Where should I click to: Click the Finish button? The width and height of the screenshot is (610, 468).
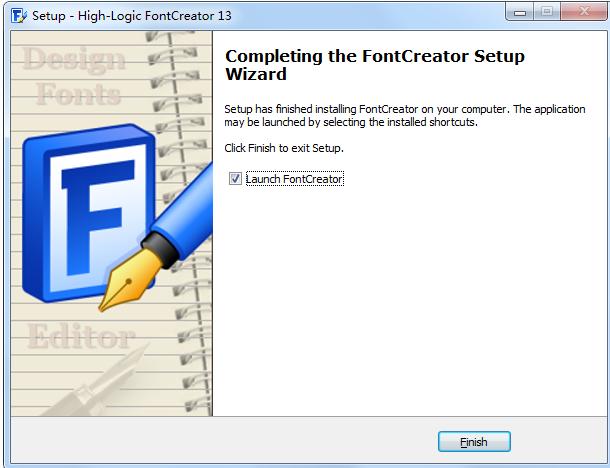point(474,442)
